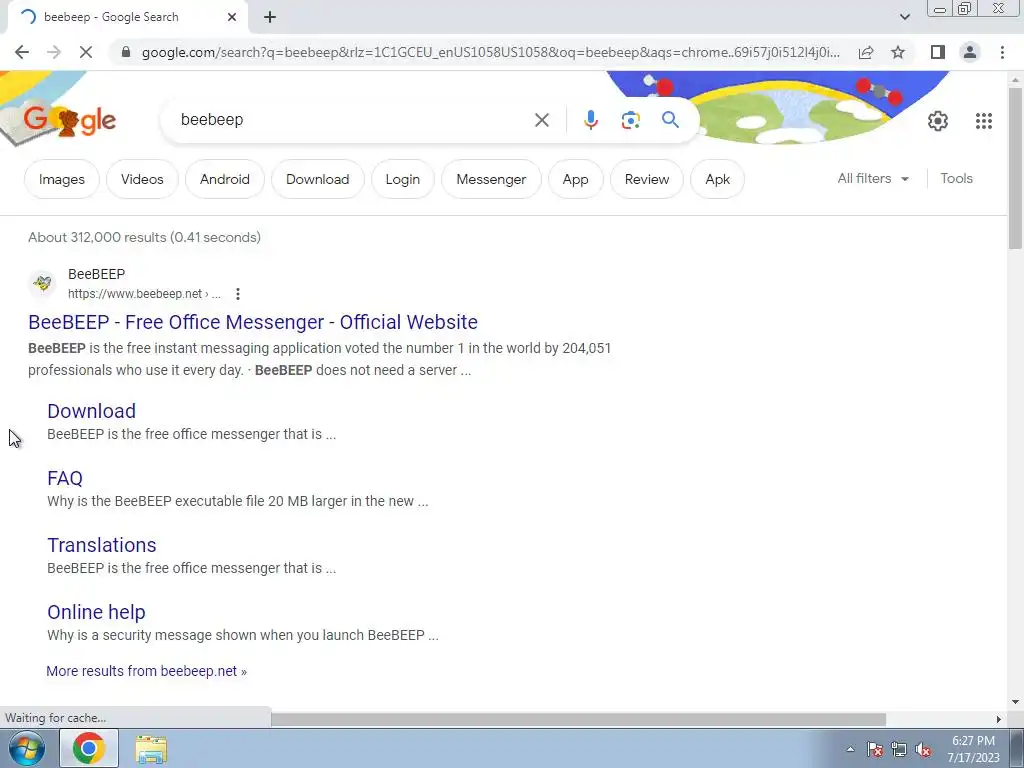
Task: Open Chrome three-dot menu
Action: pyautogui.click(x=1002, y=52)
